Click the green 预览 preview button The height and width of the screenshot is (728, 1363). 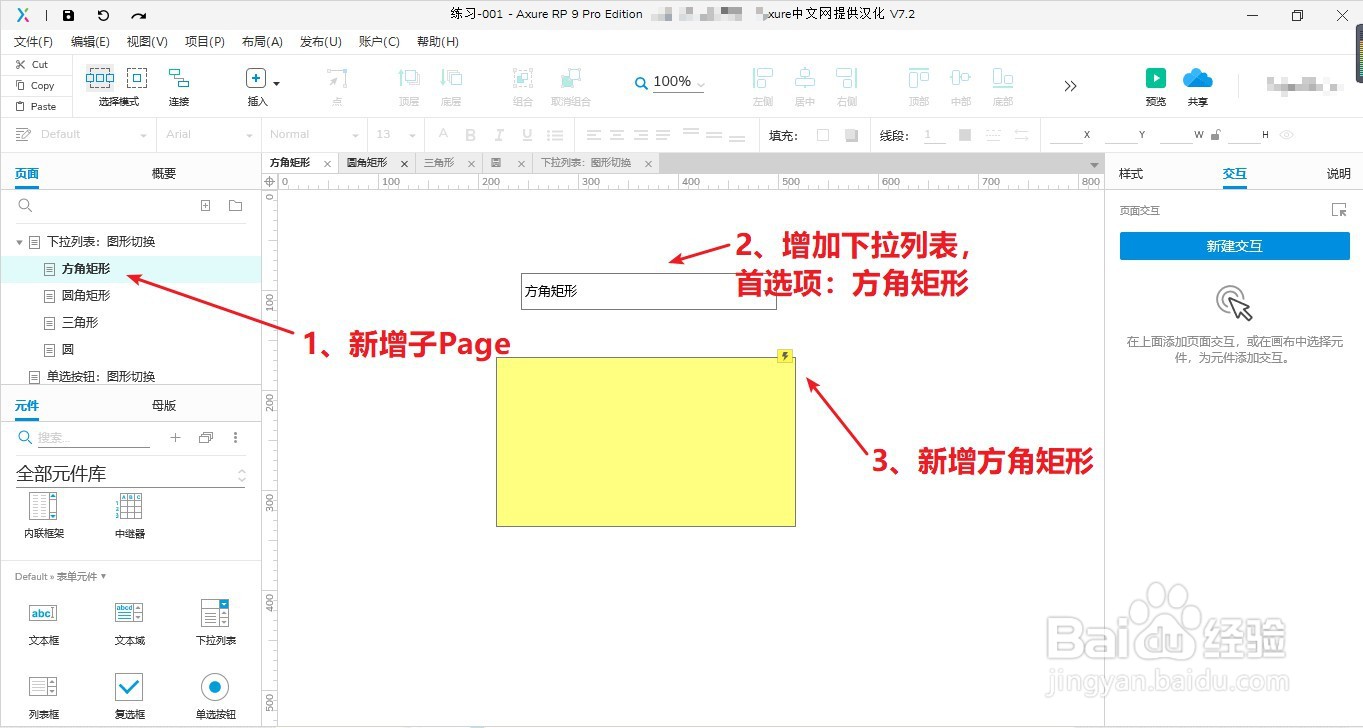(x=1156, y=78)
